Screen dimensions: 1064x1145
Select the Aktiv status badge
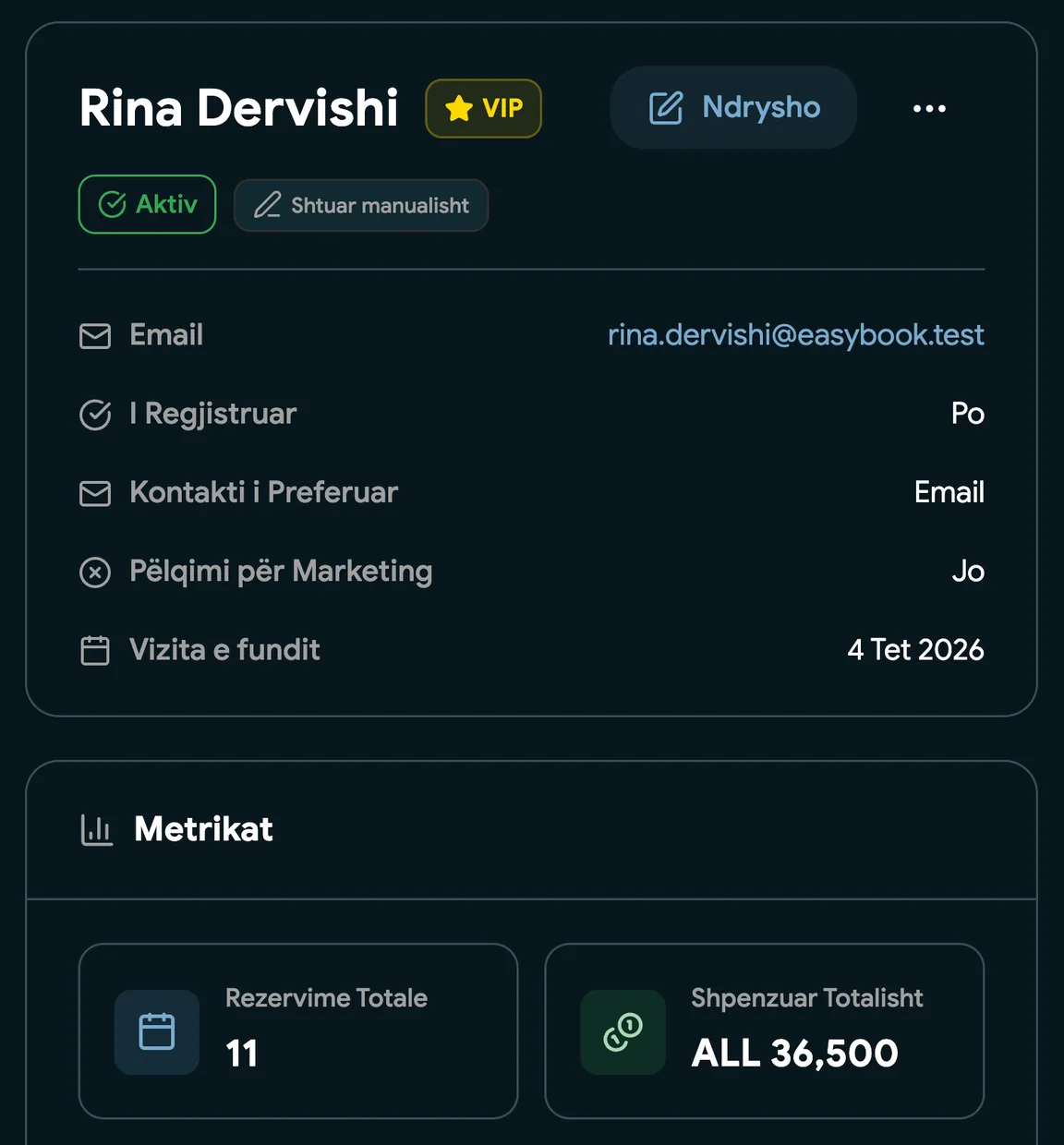pos(147,204)
